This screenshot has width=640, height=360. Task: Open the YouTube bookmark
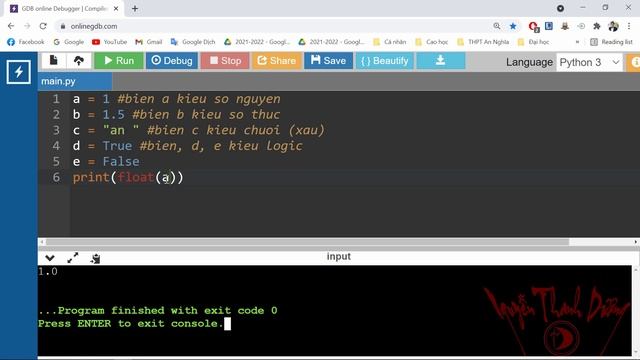coord(109,42)
